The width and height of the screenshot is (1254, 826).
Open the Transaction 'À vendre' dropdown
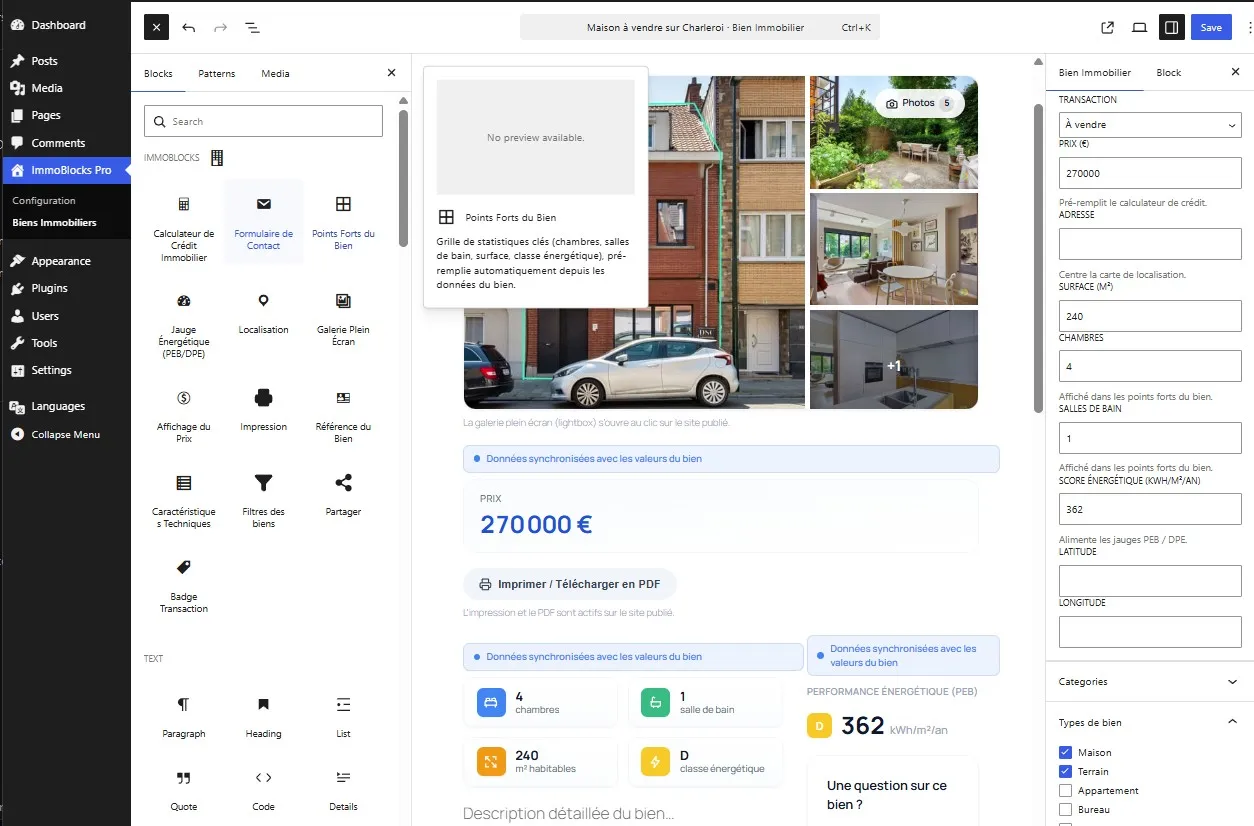1150,125
